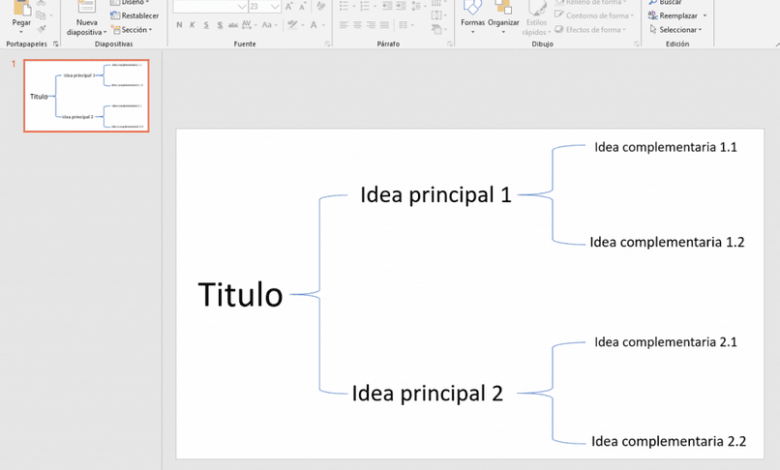780x470 pixels.
Task: Click the Idea principal 1 text
Action: (436, 195)
